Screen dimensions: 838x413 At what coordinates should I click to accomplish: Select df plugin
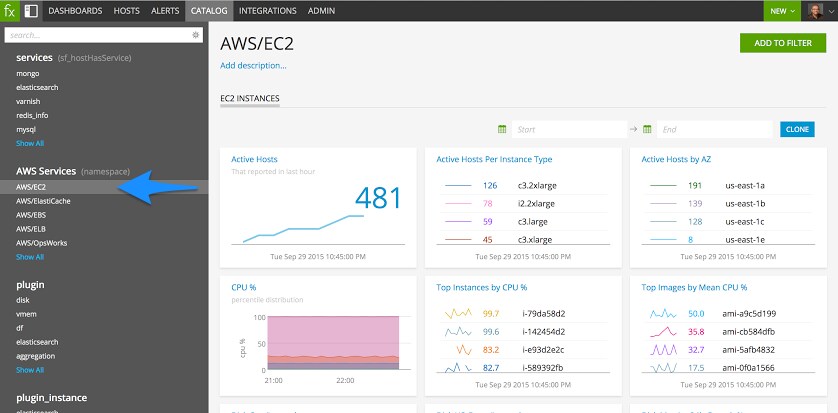click(19, 328)
